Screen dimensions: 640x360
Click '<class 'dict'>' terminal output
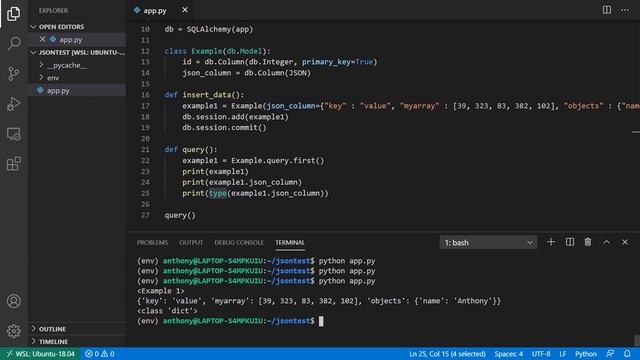(167, 311)
